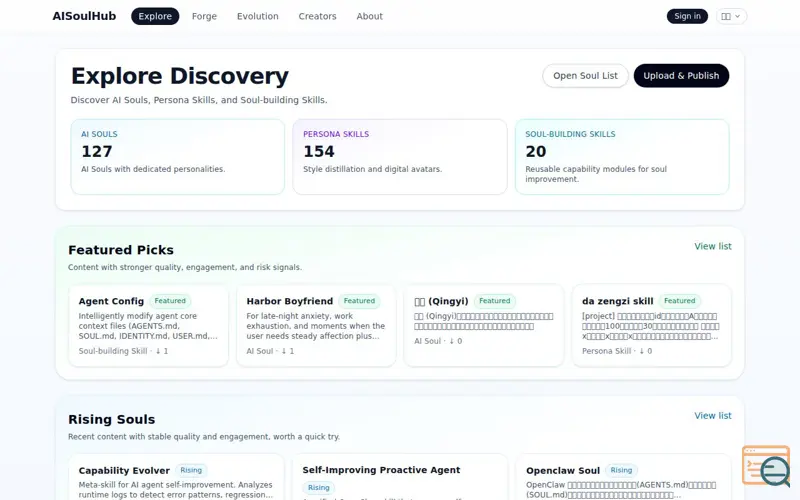Click Upload & Publish button

pyautogui.click(x=681, y=76)
